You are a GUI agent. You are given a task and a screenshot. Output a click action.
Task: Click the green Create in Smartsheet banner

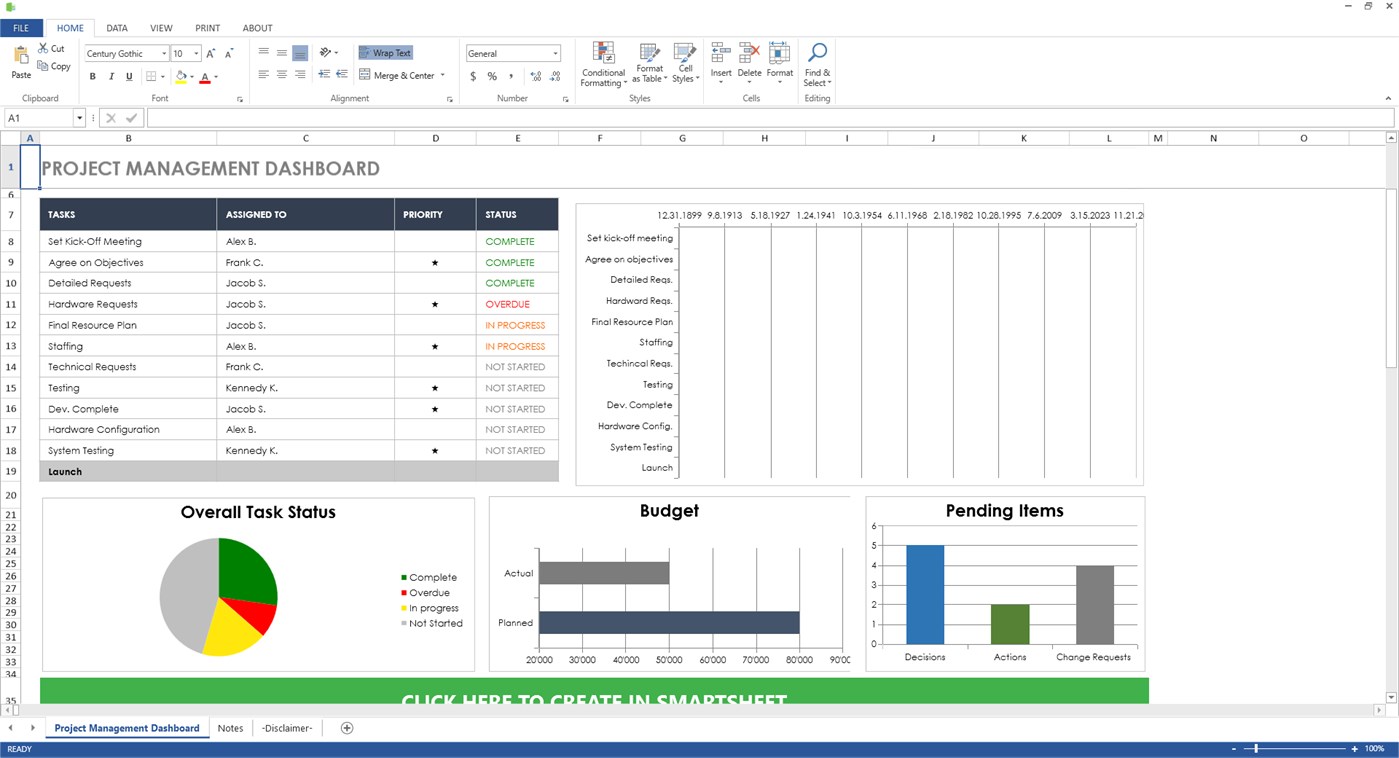tap(594, 693)
